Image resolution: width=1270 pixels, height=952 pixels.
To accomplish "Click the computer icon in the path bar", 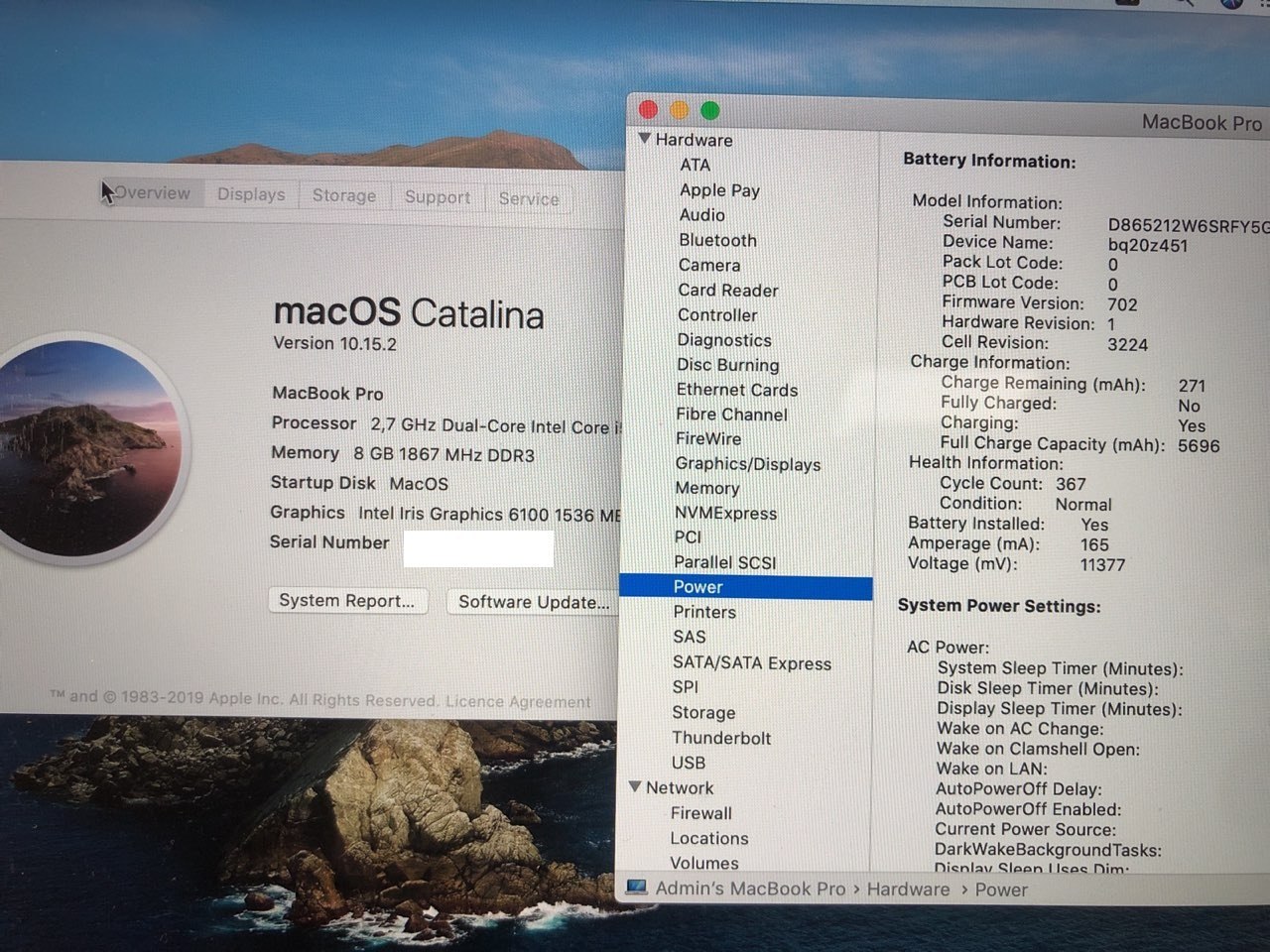I will pos(636,887).
